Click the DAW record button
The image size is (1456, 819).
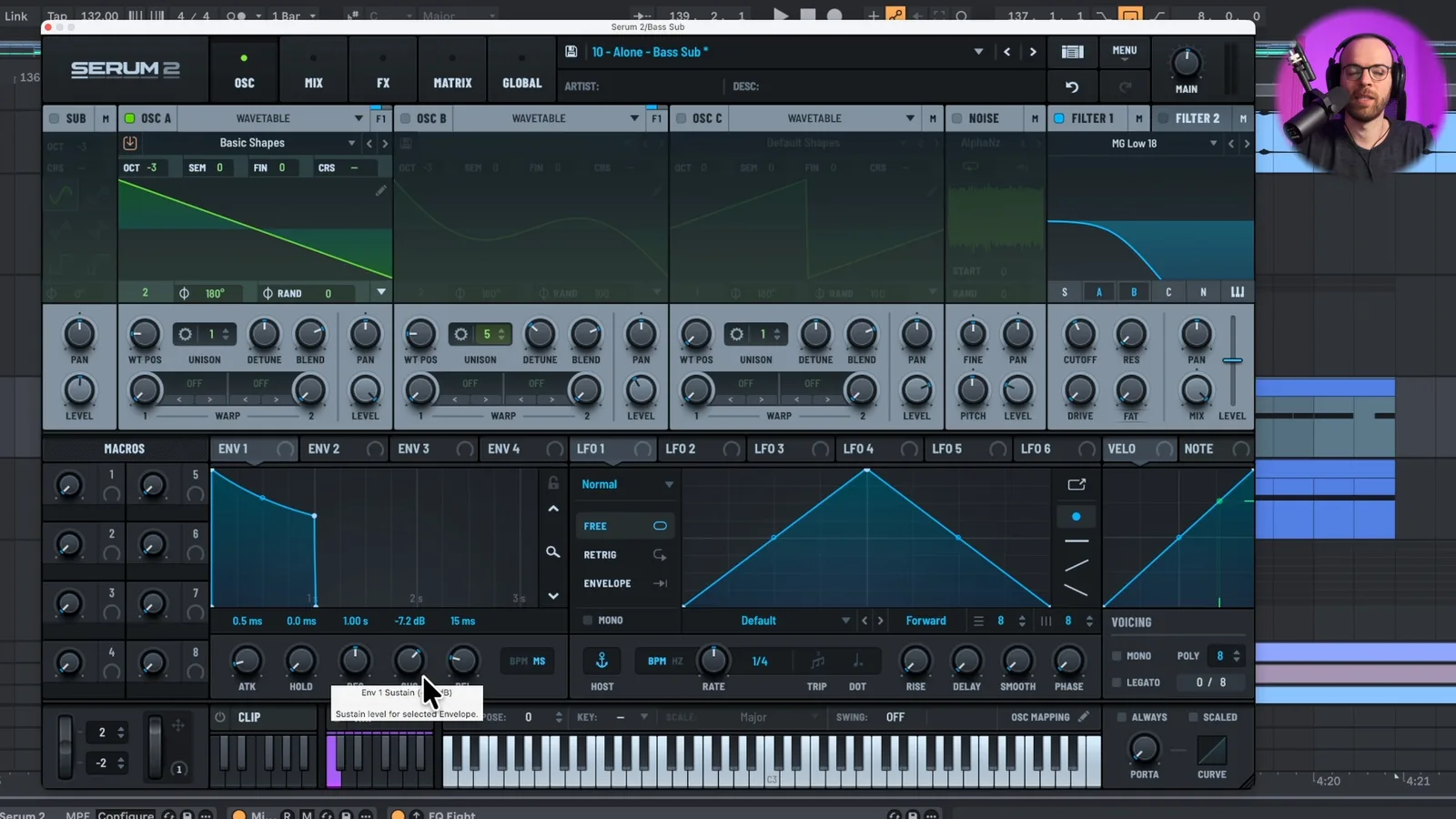pyautogui.click(x=834, y=15)
